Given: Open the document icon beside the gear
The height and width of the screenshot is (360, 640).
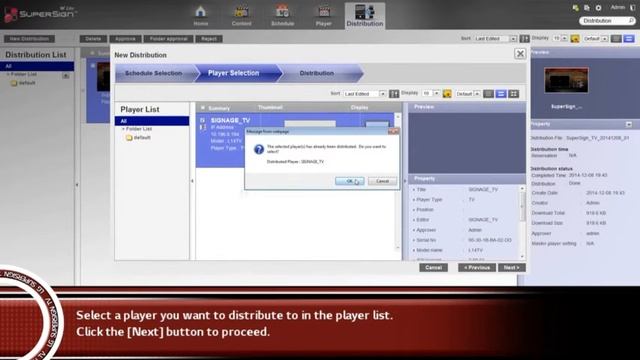Looking at the screenshot, I should [x=587, y=8].
